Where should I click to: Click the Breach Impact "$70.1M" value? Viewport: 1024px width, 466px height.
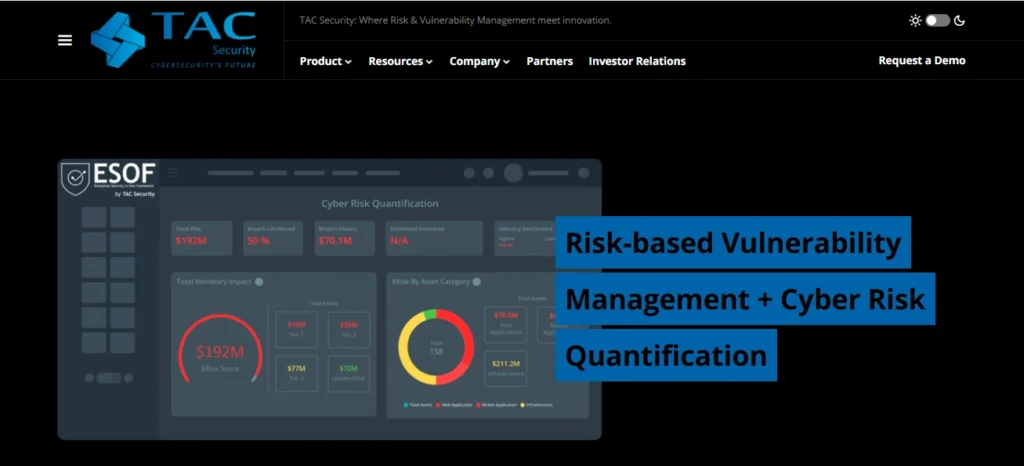point(335,241)
